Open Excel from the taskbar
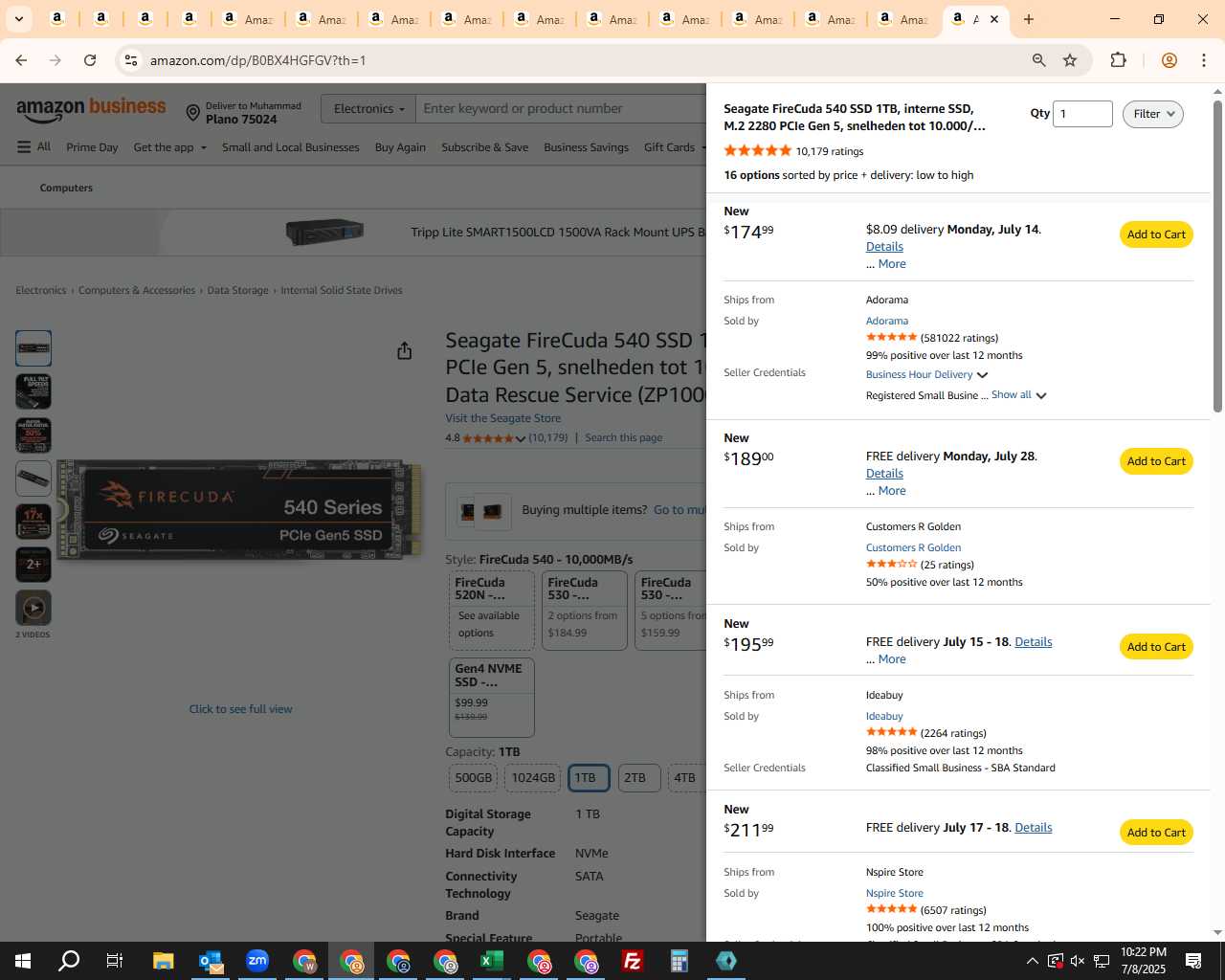1225x980 pixels. pos(492,961)
